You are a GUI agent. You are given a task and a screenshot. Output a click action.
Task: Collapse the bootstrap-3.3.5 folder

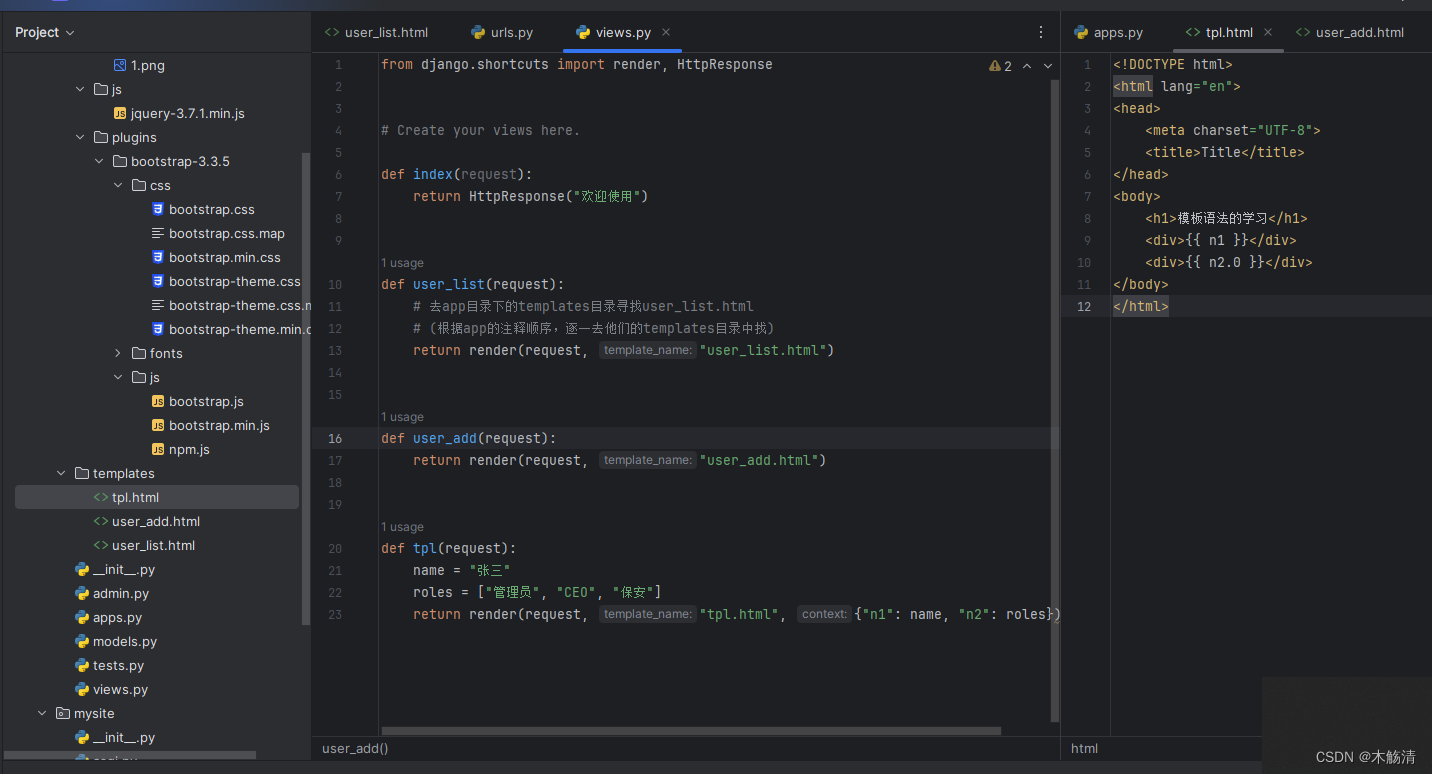[x=99, y=161]
